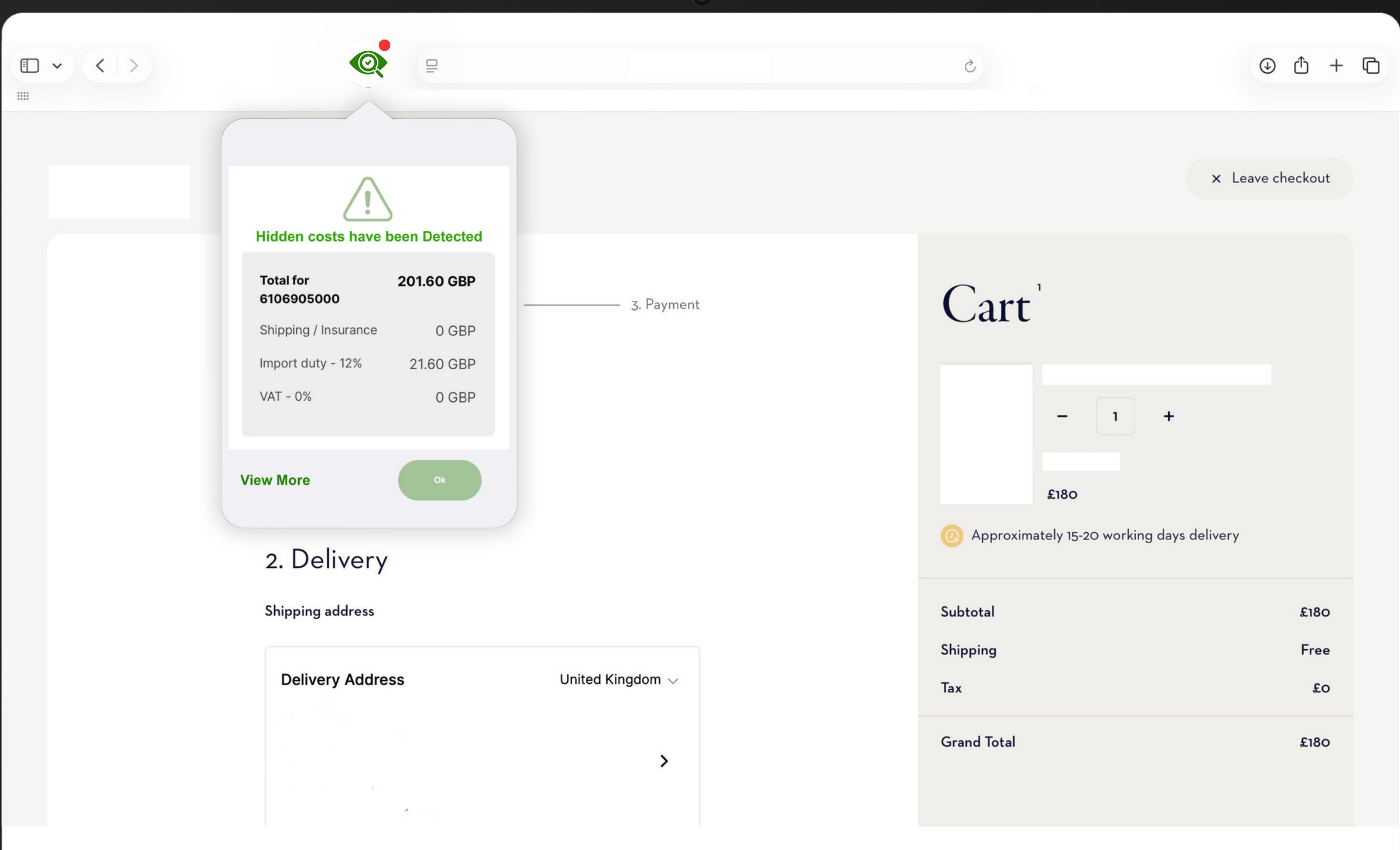Viewport: 1400px width, 850px height.
Task: Click the Subtotal label in cart
Action: tap(968, 612)
